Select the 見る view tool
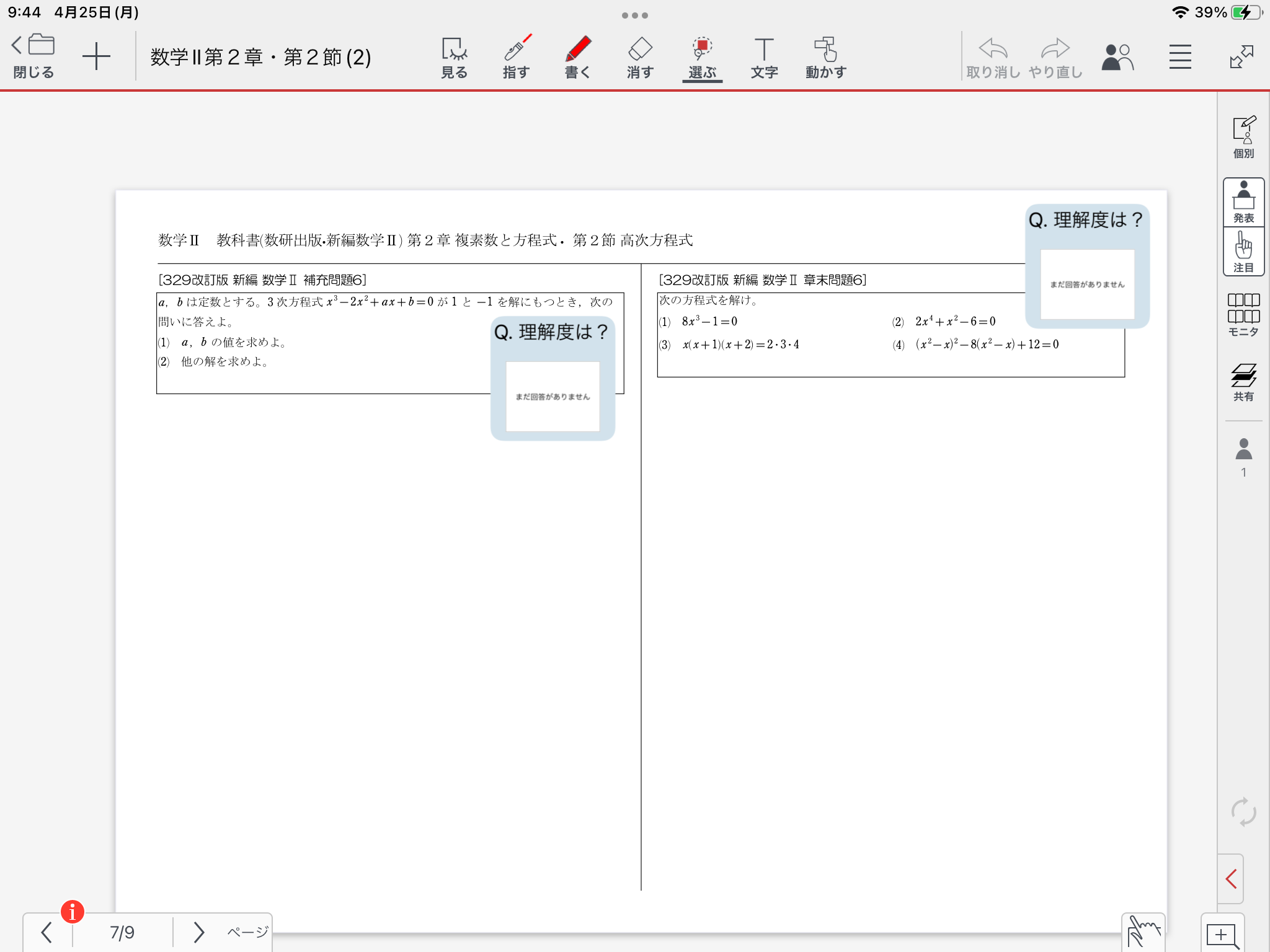The image size is (1270, 952). point(454,58)
